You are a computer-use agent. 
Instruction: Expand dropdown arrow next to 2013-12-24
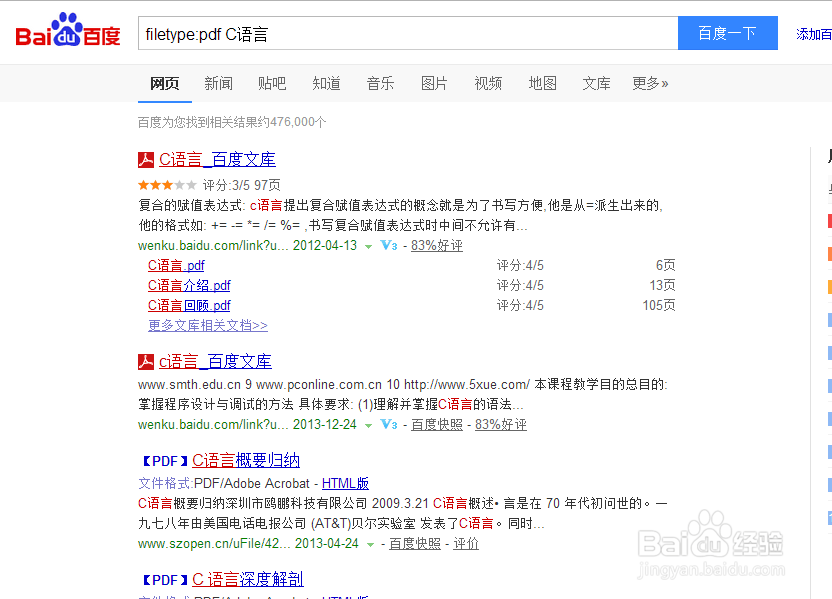(x=368, y=426)
